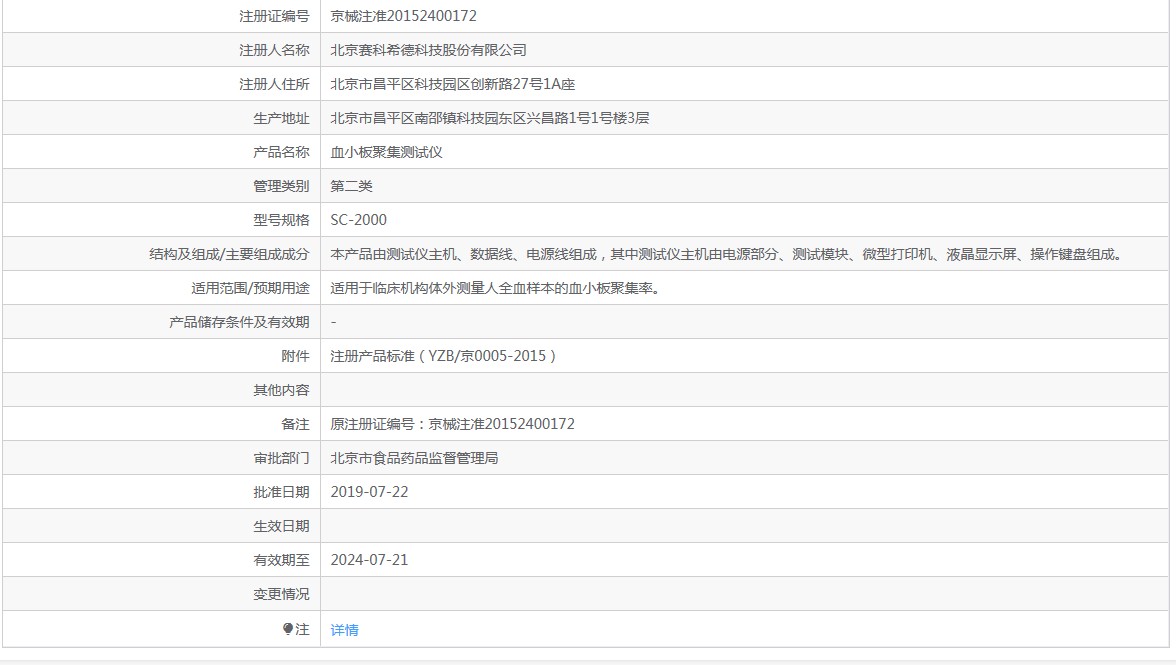Click the 附件 row label
This screenshot has width=1176, height=665.
[x=296, y=356]
